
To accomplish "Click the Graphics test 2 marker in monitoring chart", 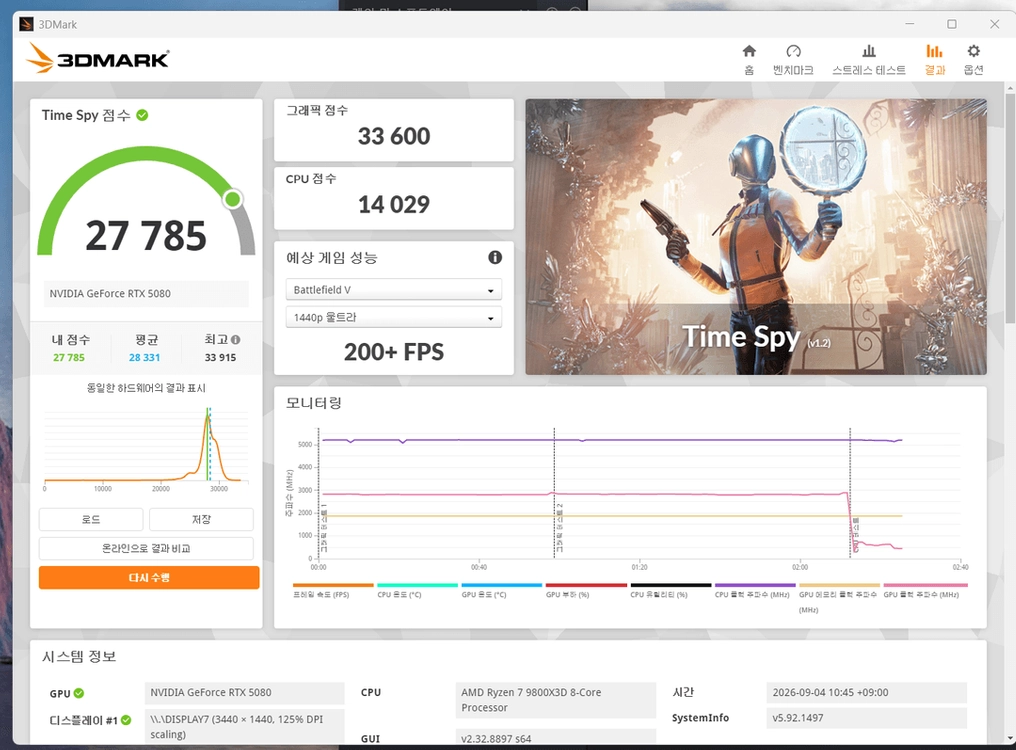I will pyautogui.click(x=559, y=526).
